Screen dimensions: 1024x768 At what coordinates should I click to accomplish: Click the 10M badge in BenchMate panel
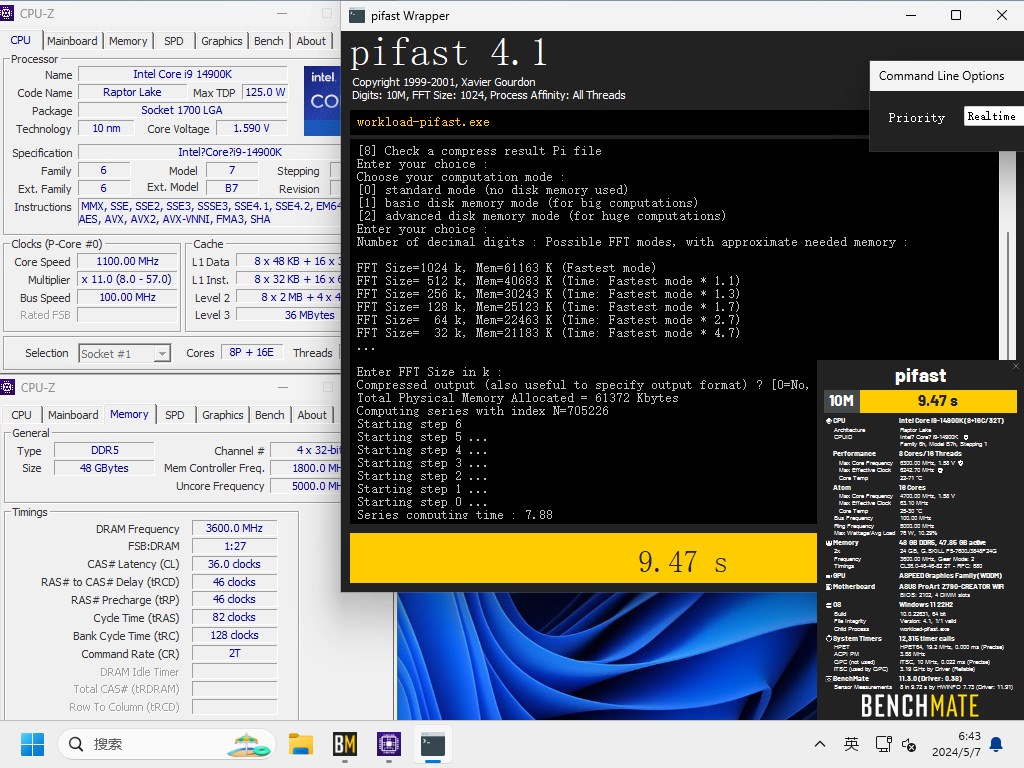841,400
